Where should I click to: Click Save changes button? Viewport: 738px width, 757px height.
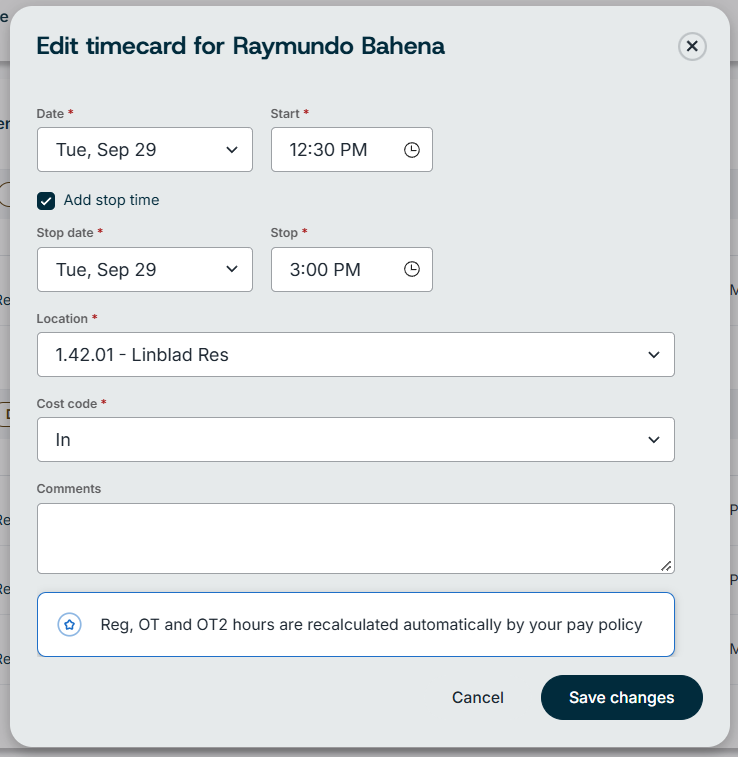click(x=622, y=698)
